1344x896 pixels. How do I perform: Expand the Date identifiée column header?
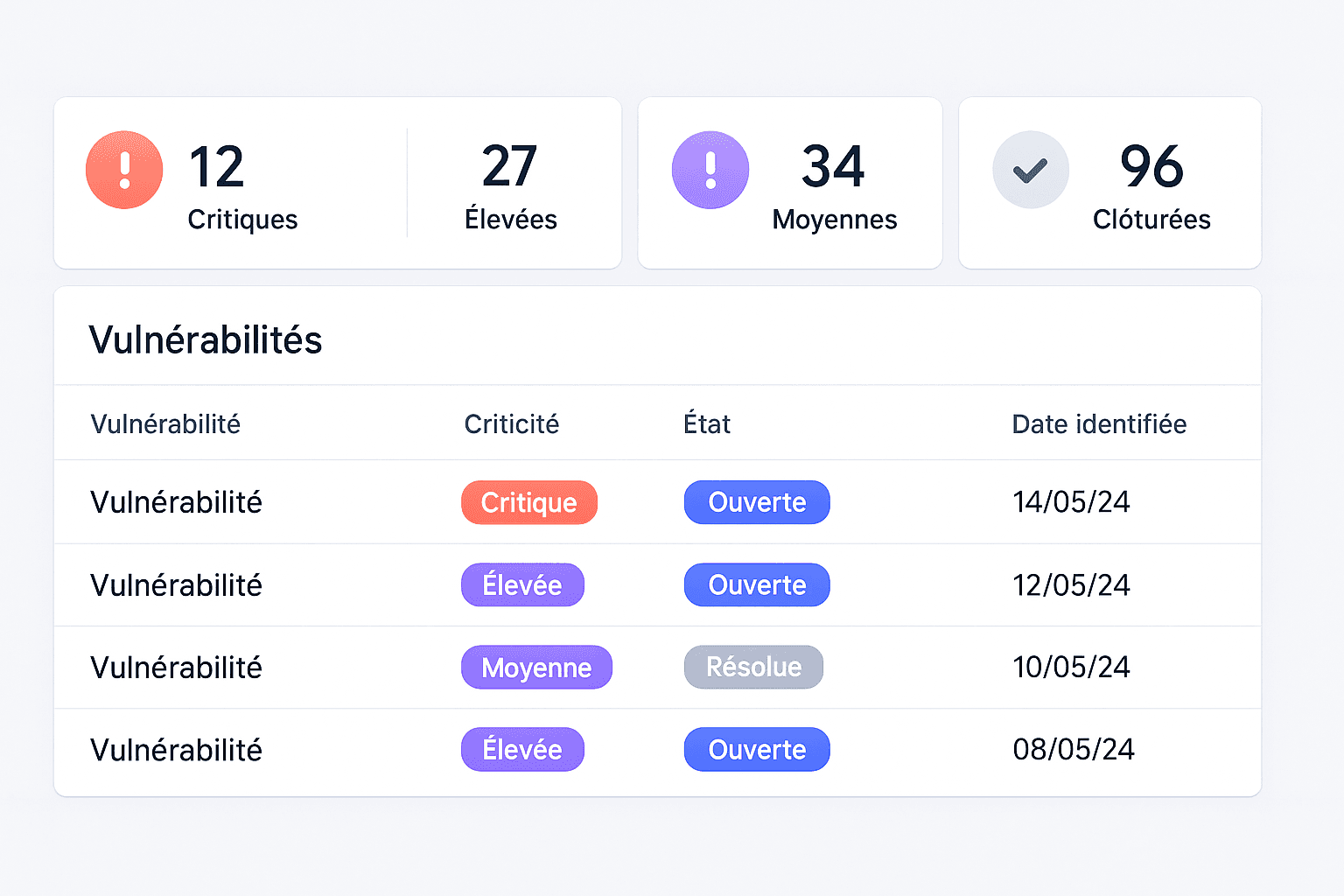pos(1099,423)
